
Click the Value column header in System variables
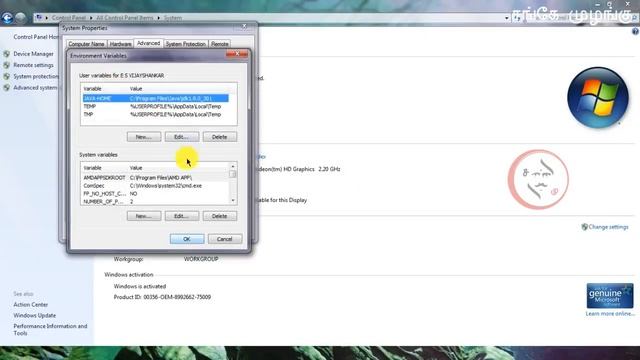coord(178,168)
